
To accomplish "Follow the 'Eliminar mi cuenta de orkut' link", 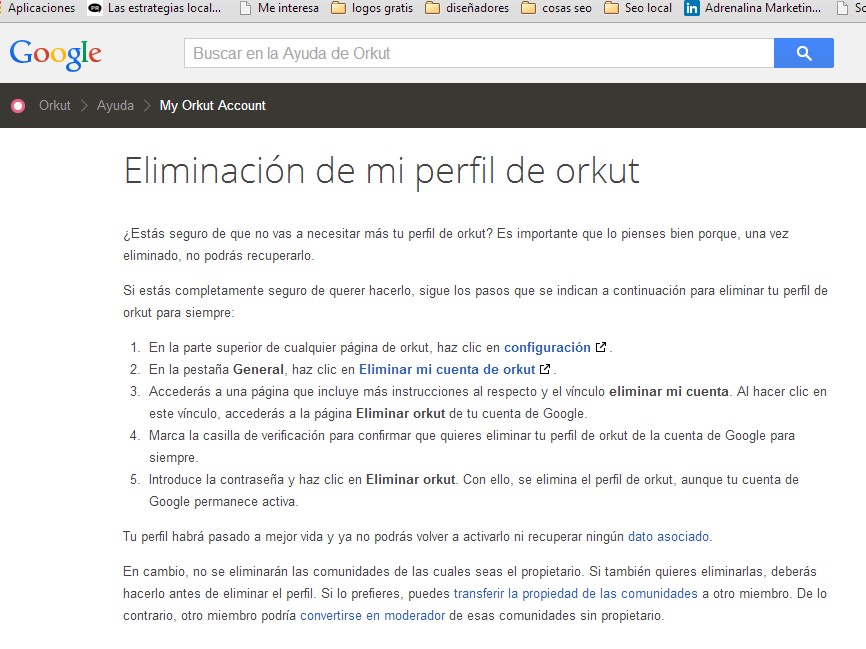I will (447, 369).
